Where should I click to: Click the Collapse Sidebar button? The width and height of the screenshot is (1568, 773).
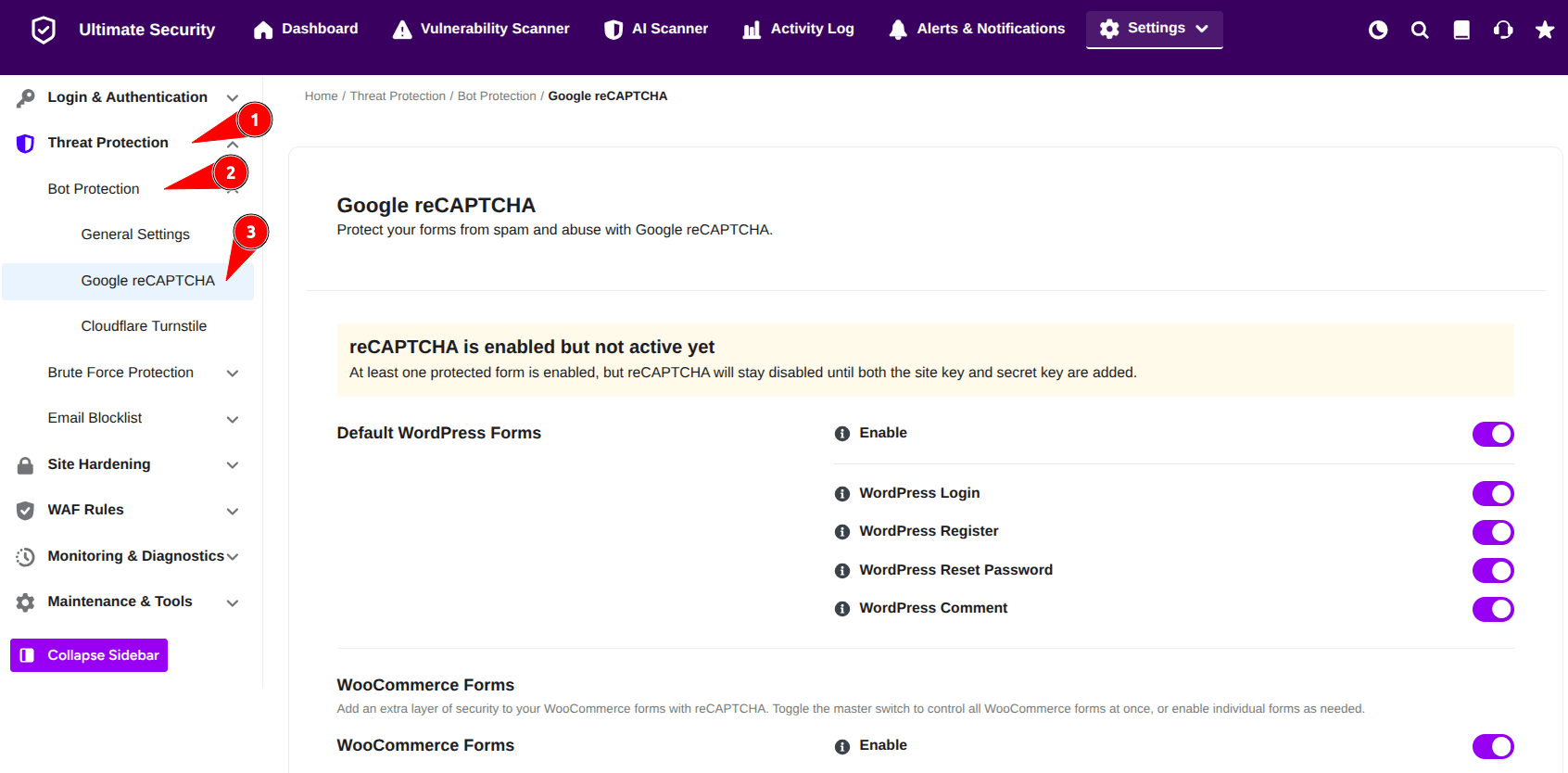point(89,655)
